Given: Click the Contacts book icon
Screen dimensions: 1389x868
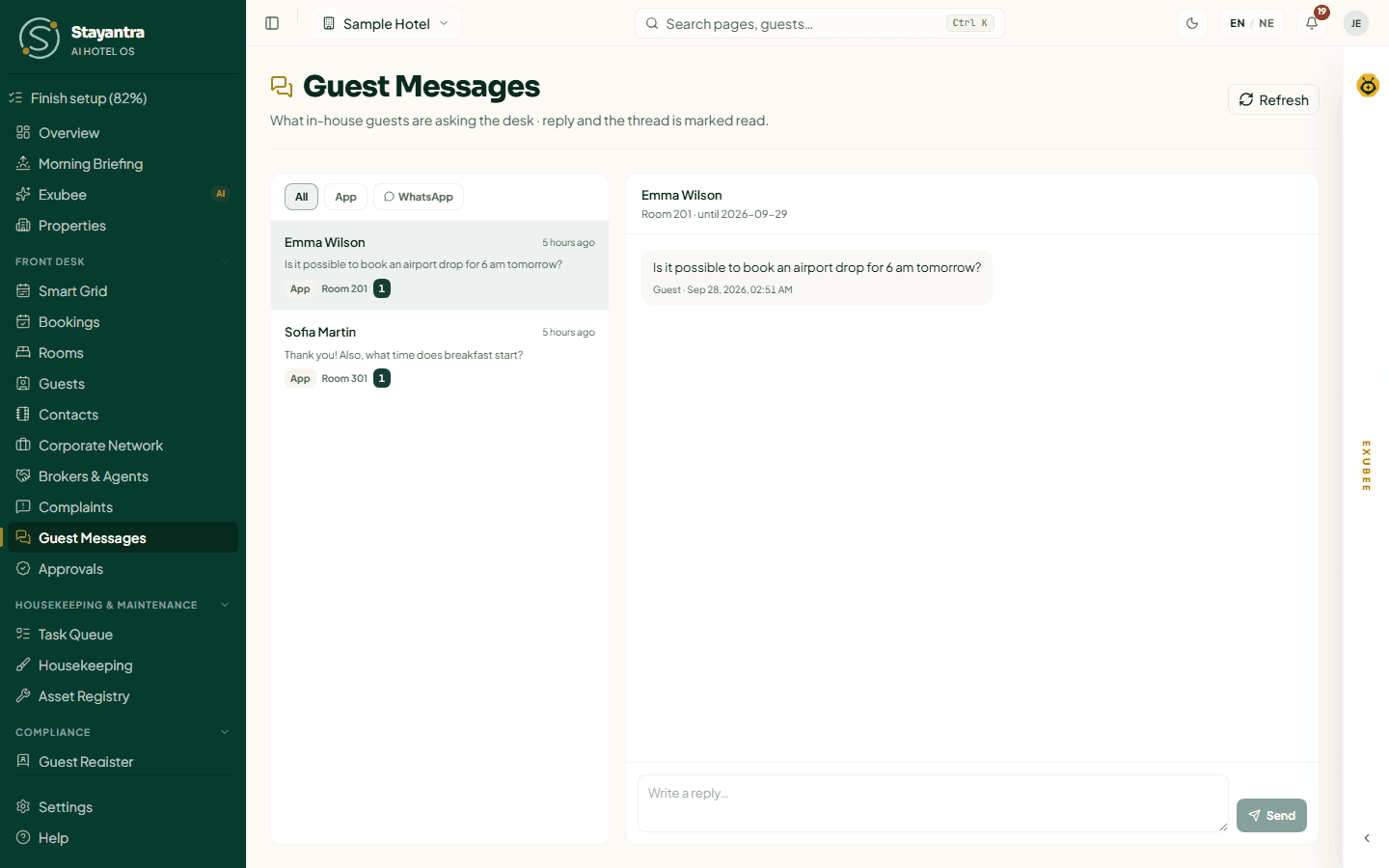Looking at the screenshot, I should point(23,414).
